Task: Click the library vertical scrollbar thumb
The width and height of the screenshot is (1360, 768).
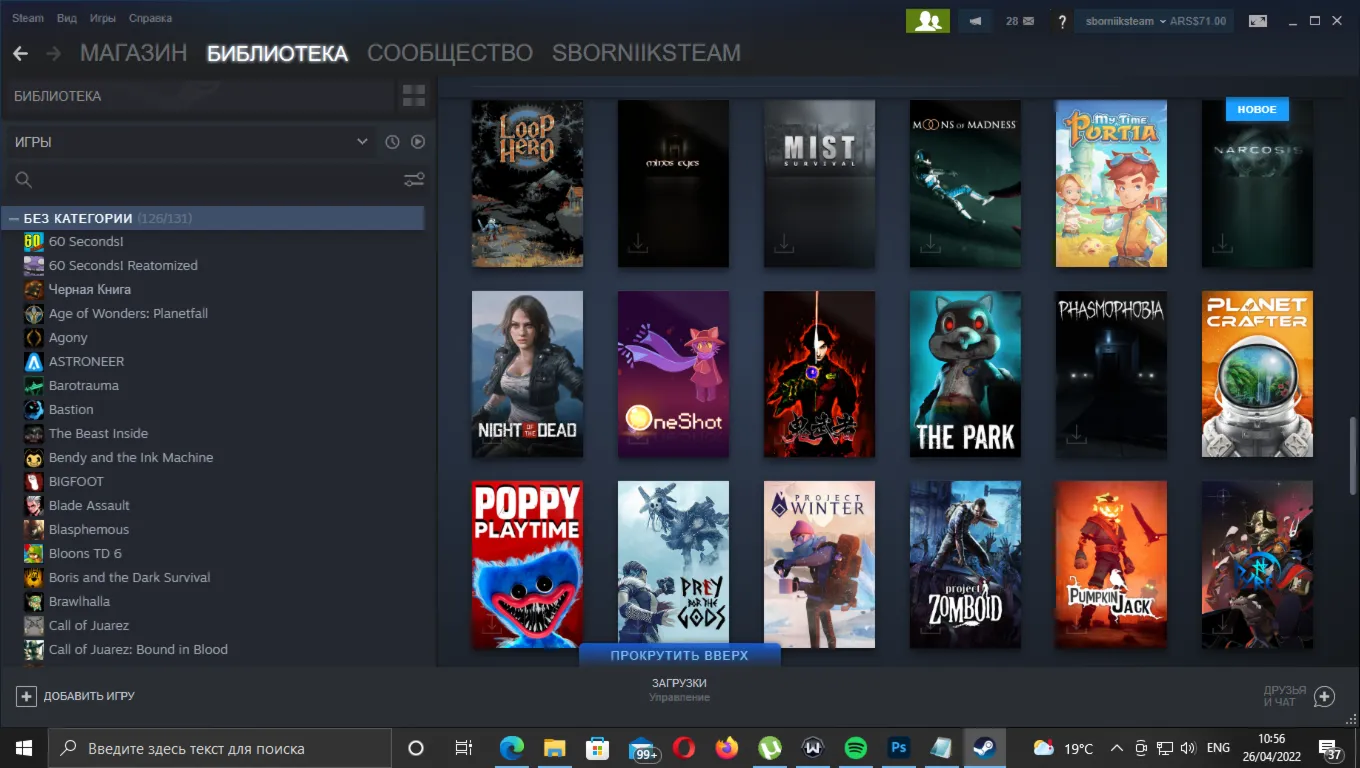Action: [x=1354, y=454]
